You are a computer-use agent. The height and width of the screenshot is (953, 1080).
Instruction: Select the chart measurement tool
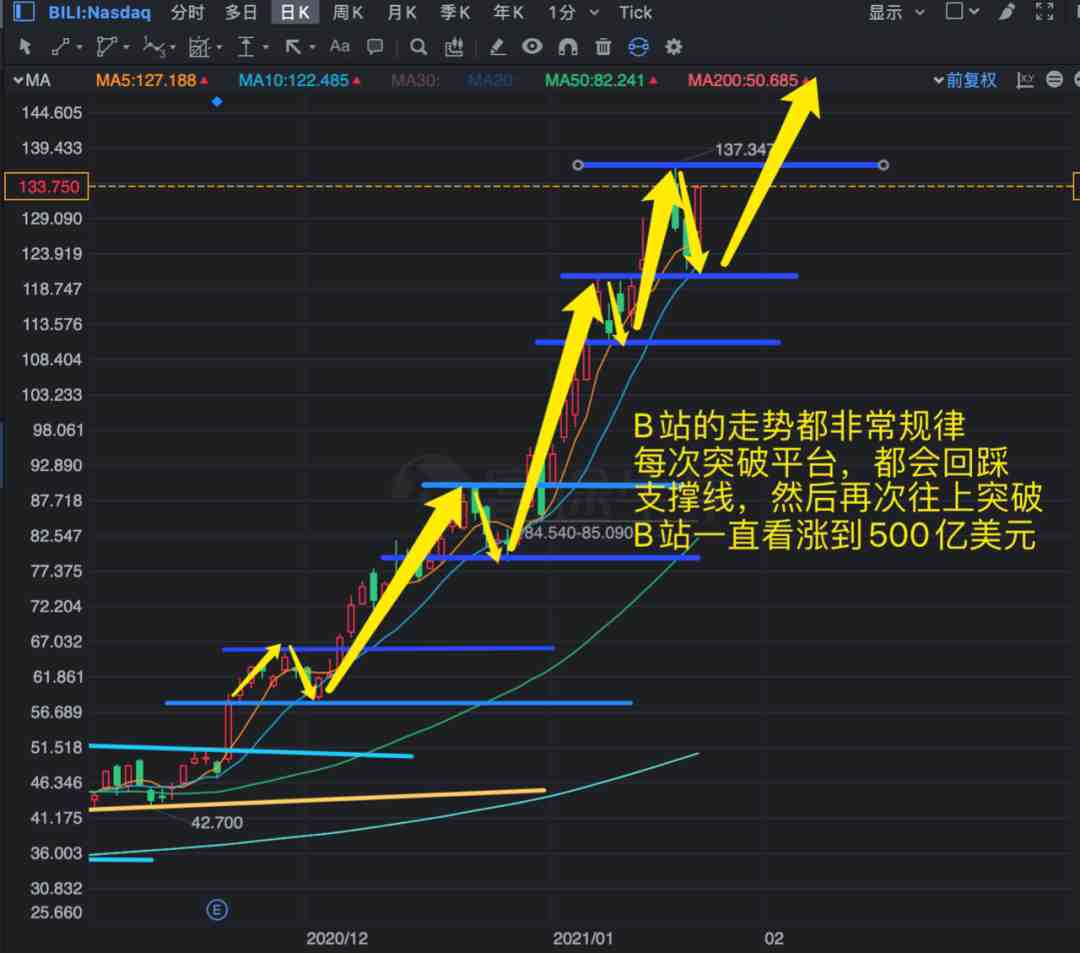tap(199, 47)
